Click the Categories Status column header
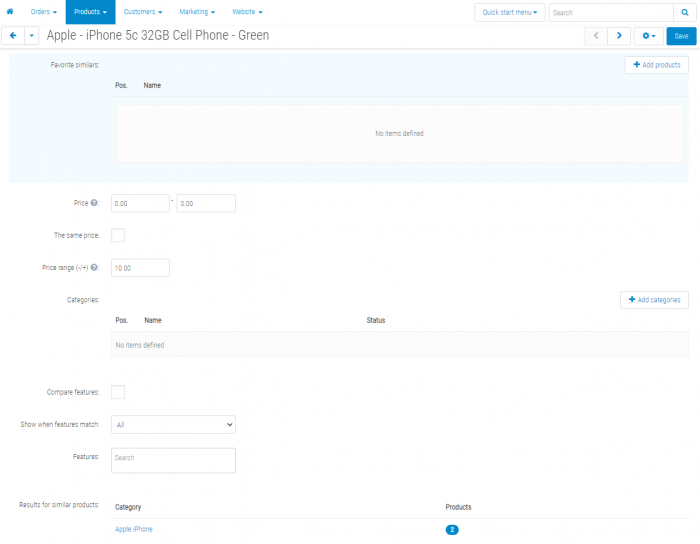This screenshot has width=700, height=544. point(376,320)
